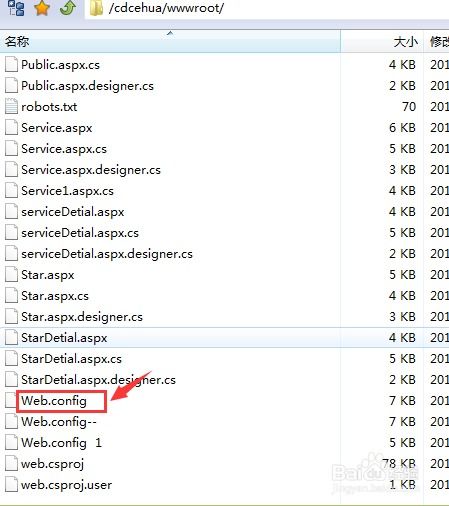Open the favorites star icon
Viewport: 449px width, 506px height.
[x=42, y=8]
